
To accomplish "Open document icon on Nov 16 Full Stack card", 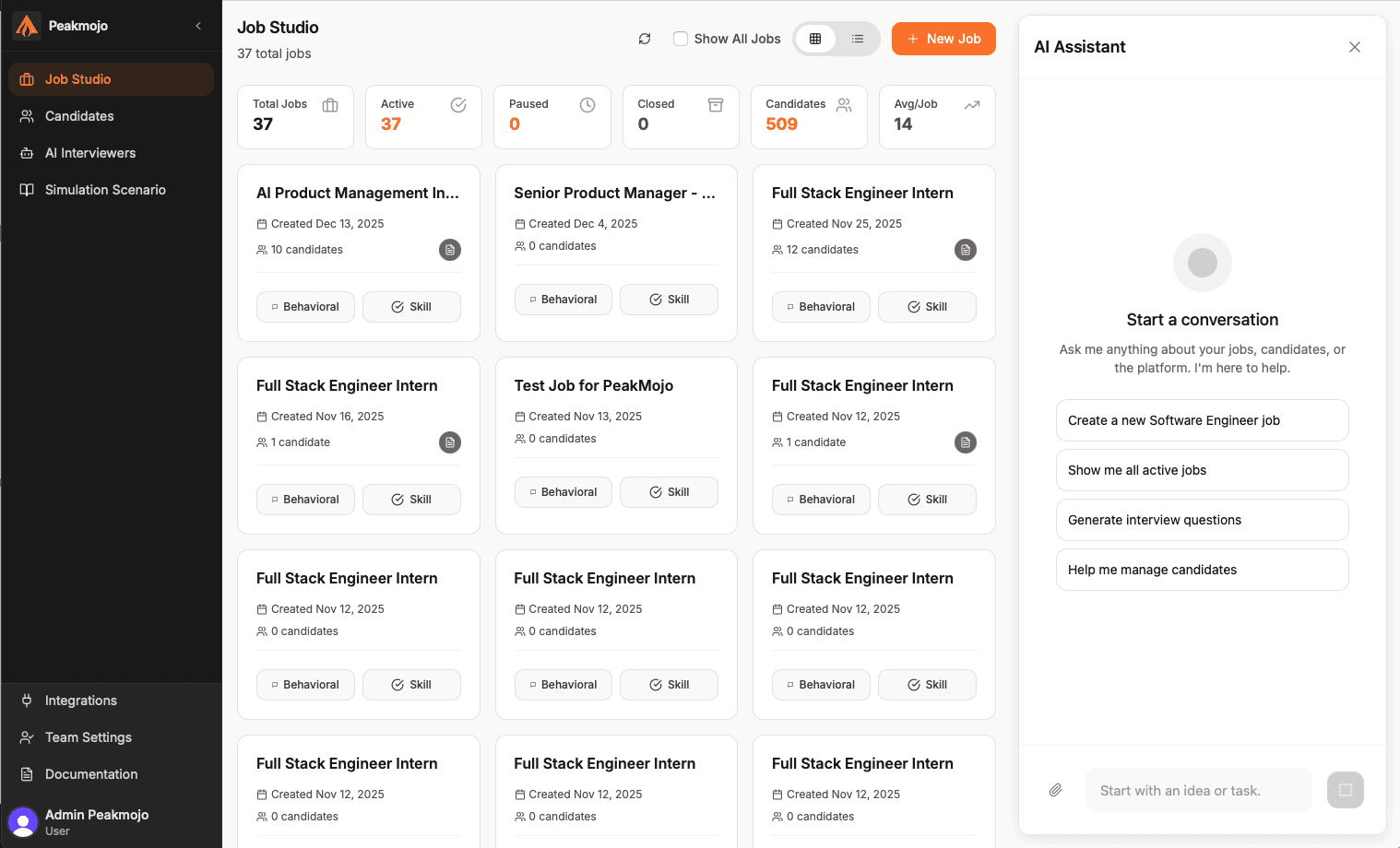I will click(x=450, y=442).
